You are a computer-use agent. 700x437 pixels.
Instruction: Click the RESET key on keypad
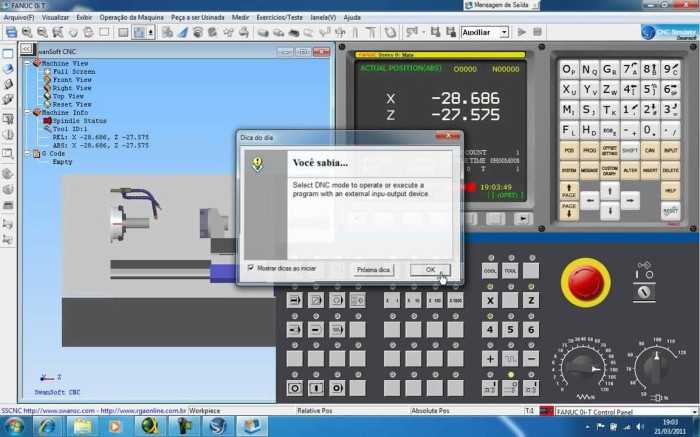tap(671, 211)
